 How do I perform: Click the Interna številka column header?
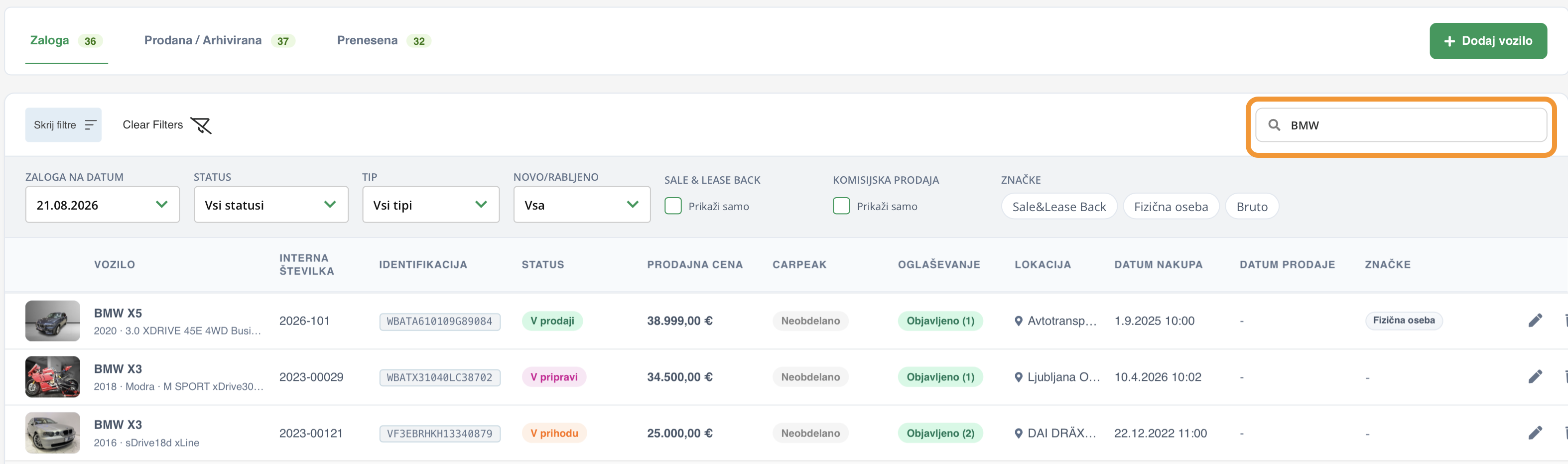(x=307, y=264)
